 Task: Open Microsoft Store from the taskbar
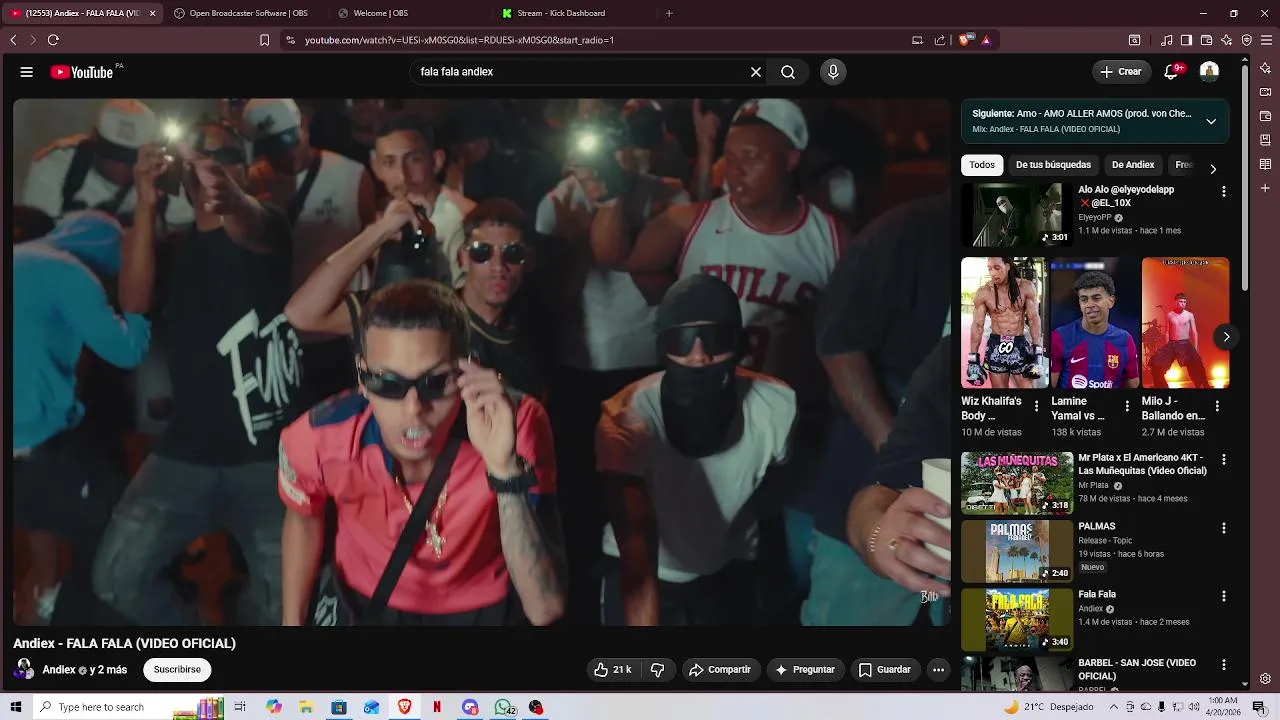click(339, 707)
